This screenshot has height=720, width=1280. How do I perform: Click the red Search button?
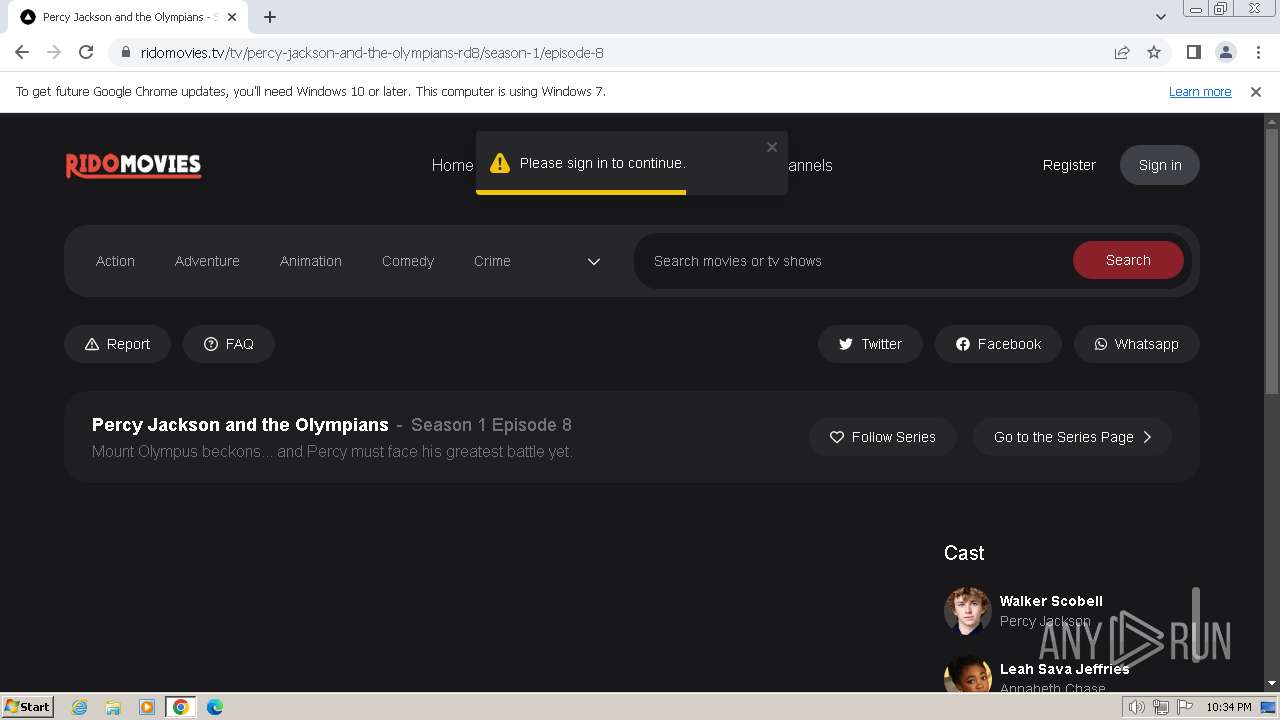pos(1128,260)
